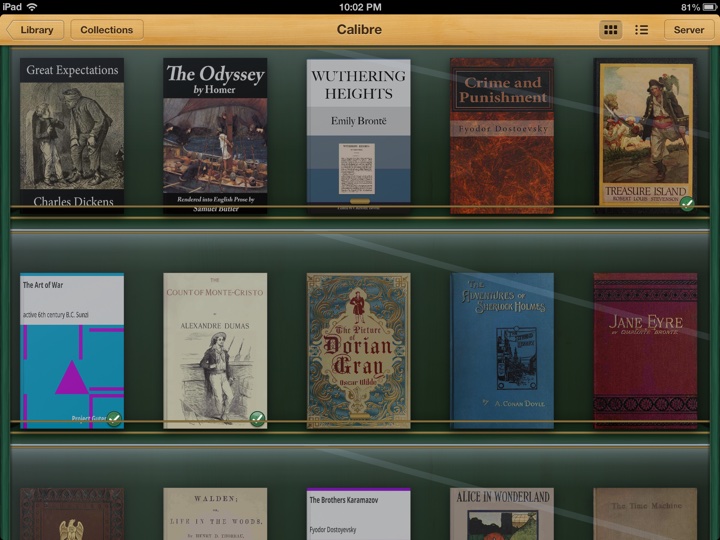Tap checkmark badge on Count of Monte-Cristo

coord(257,419)
